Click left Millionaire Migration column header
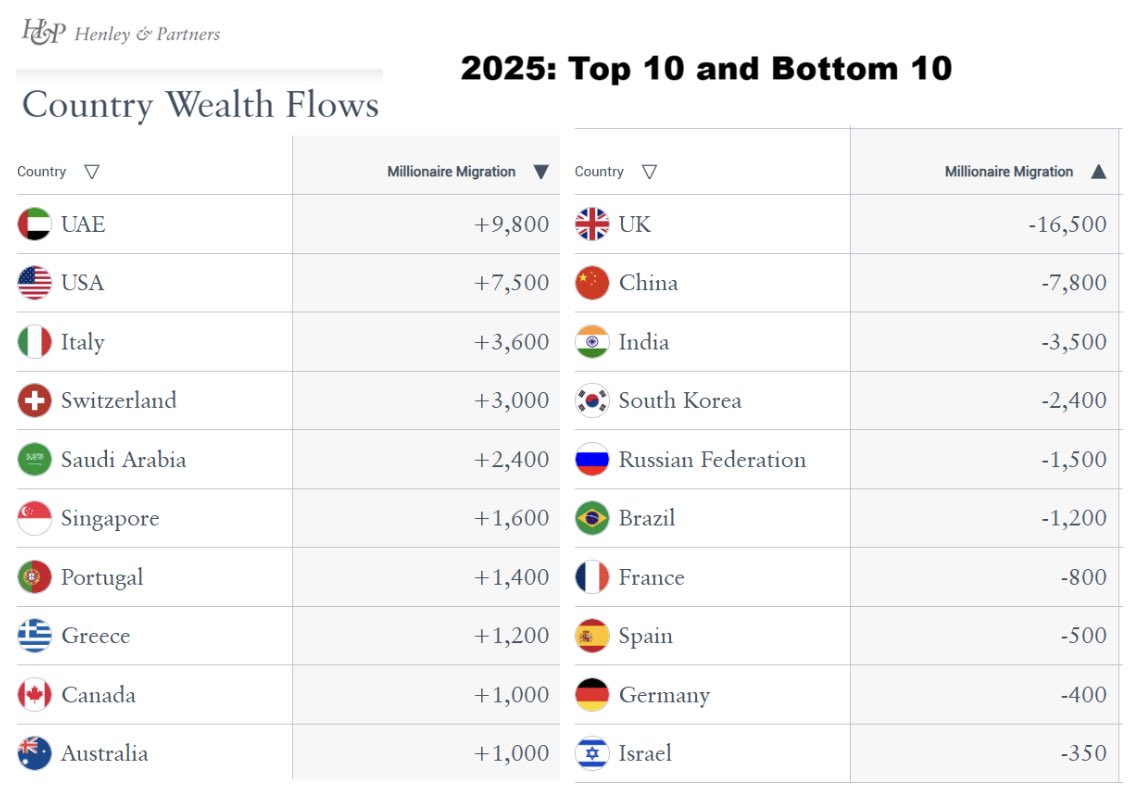1138x804 pixels. (x=451, y=172)
